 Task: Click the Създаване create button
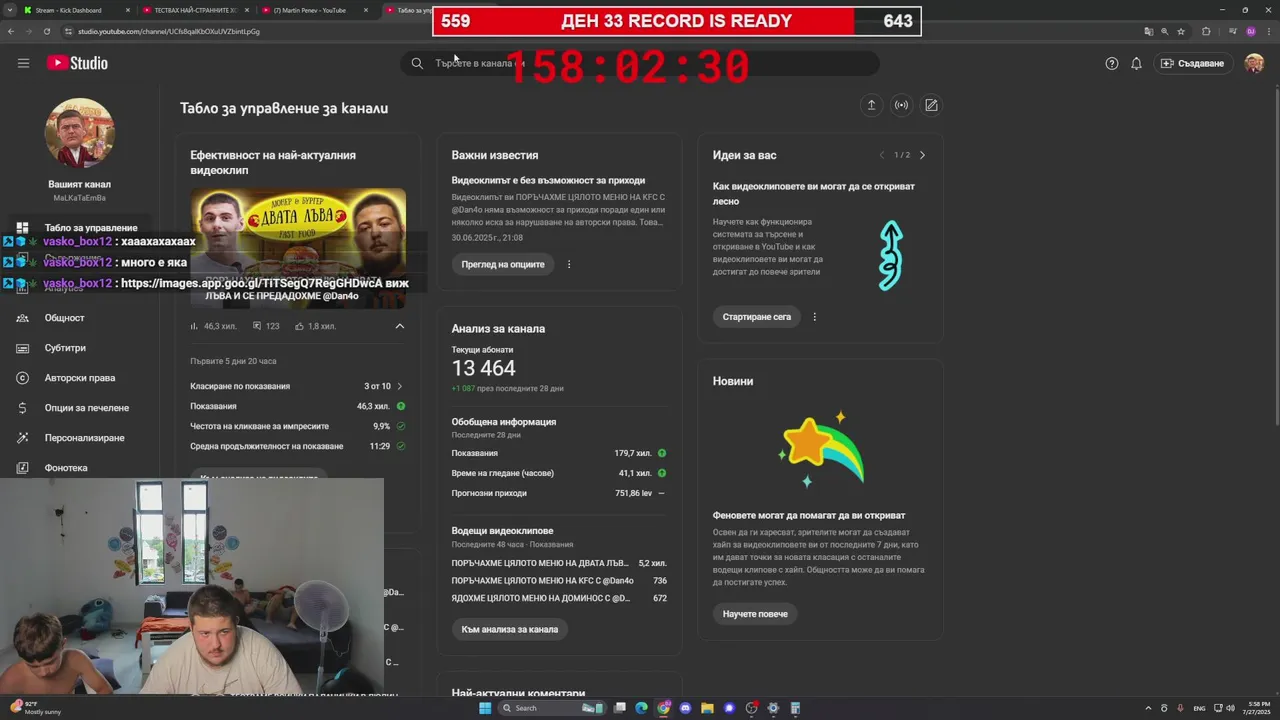[1192, 63]
